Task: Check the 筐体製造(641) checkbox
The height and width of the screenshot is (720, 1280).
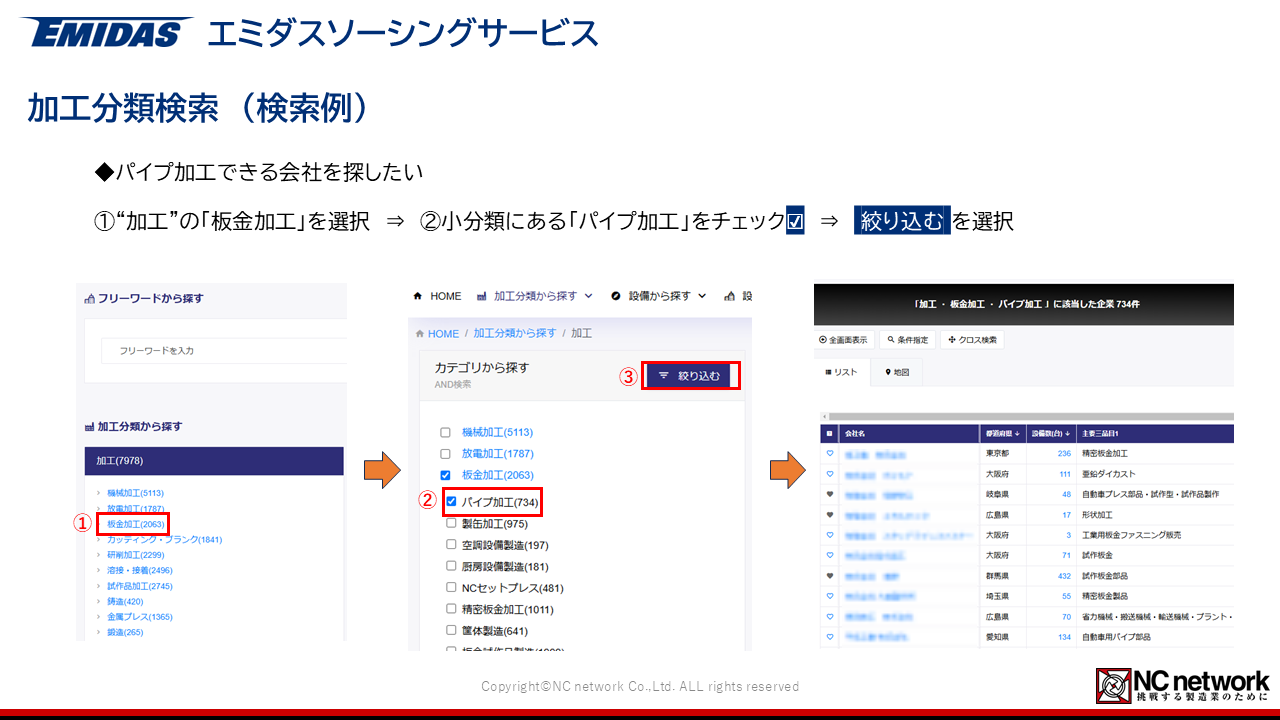Action: [452, 631]
